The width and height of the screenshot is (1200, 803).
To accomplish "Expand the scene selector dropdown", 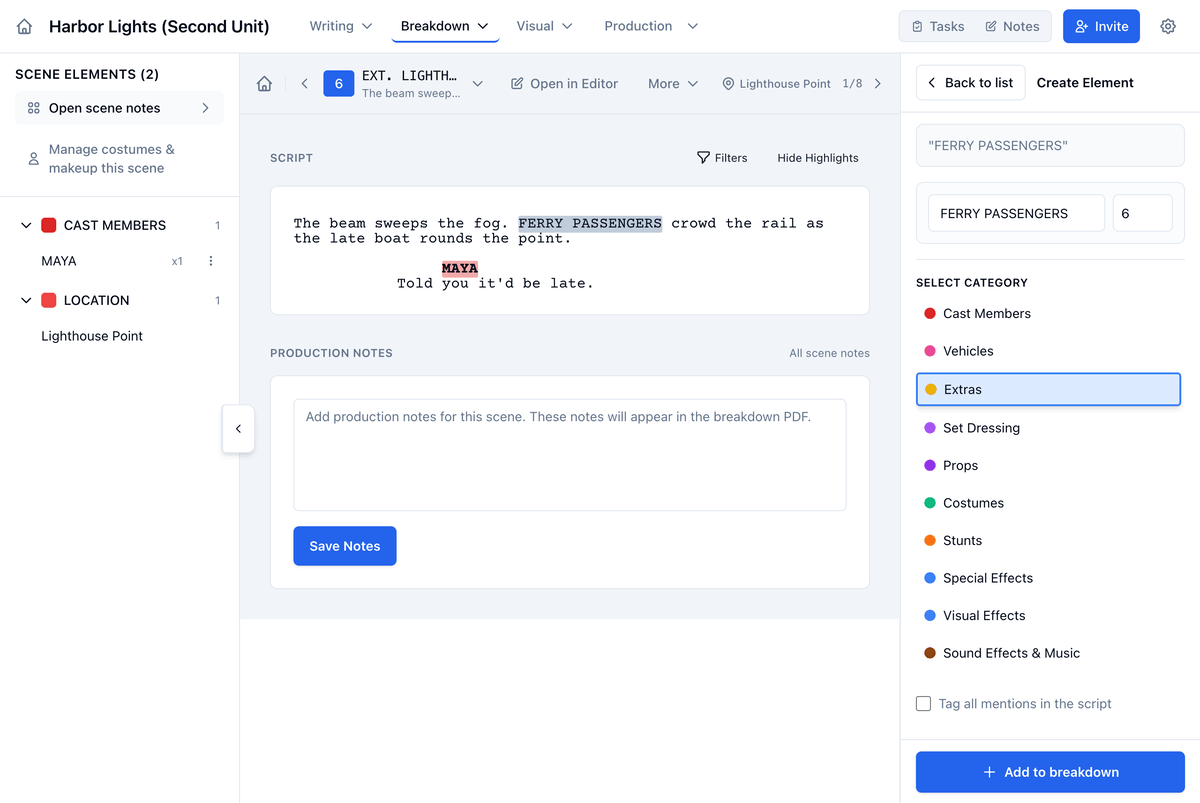I will tap(478, 84).
